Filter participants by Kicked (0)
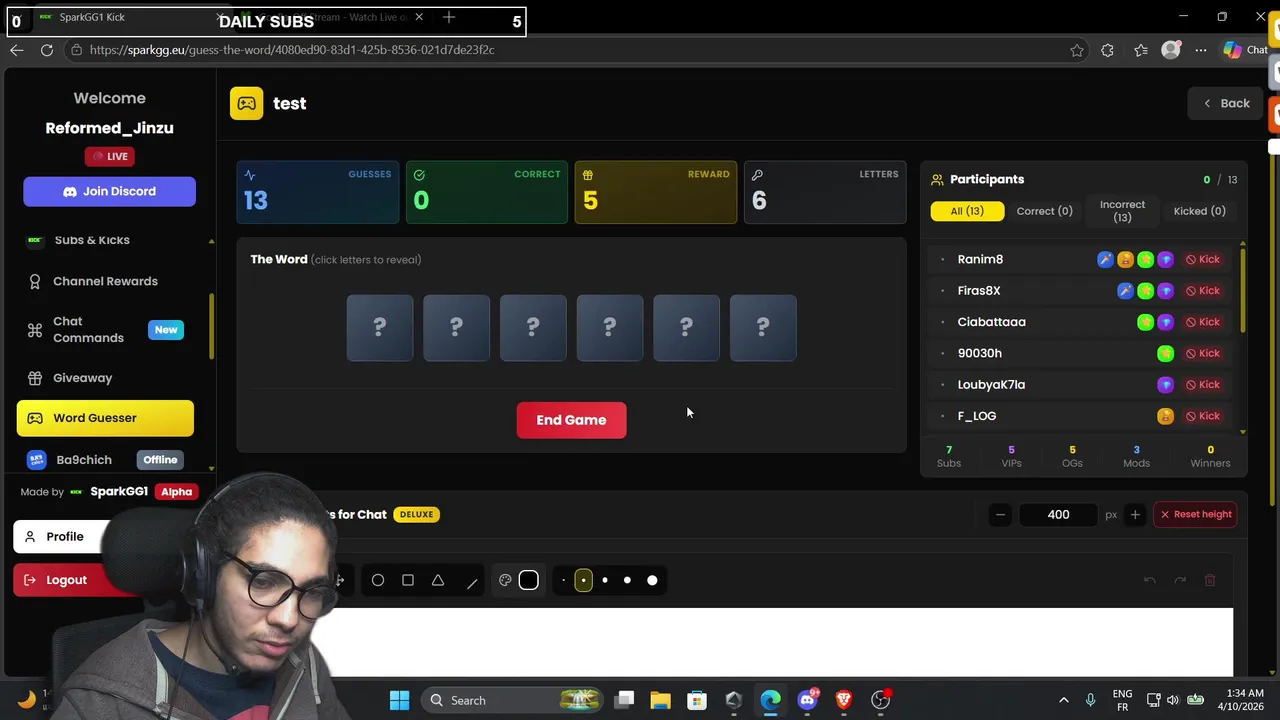1280x720 pixels. pyautogui.click(x=1199, y=211)
